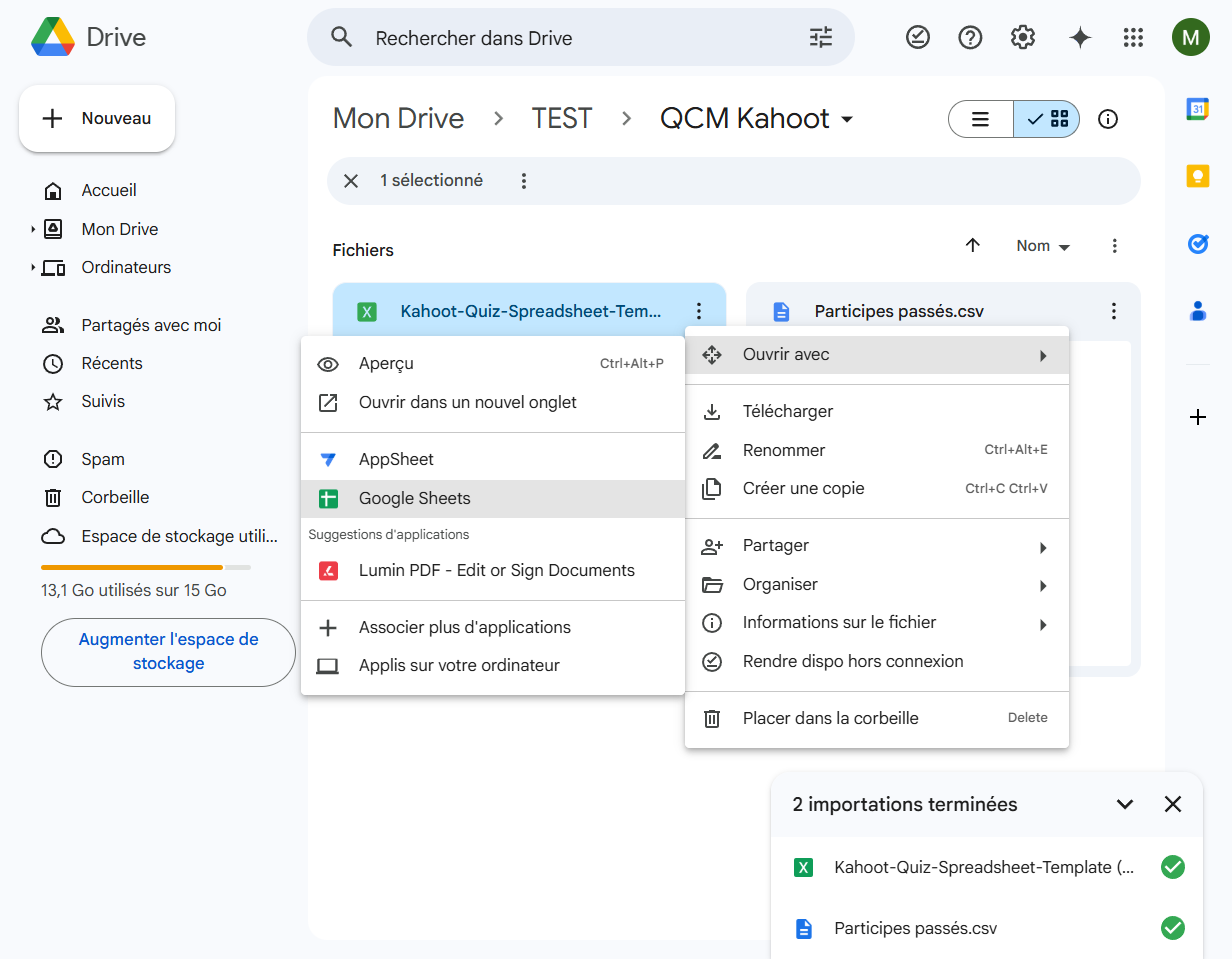Show file details info icon
The image size is (1232, 959).
[1108, 119]
